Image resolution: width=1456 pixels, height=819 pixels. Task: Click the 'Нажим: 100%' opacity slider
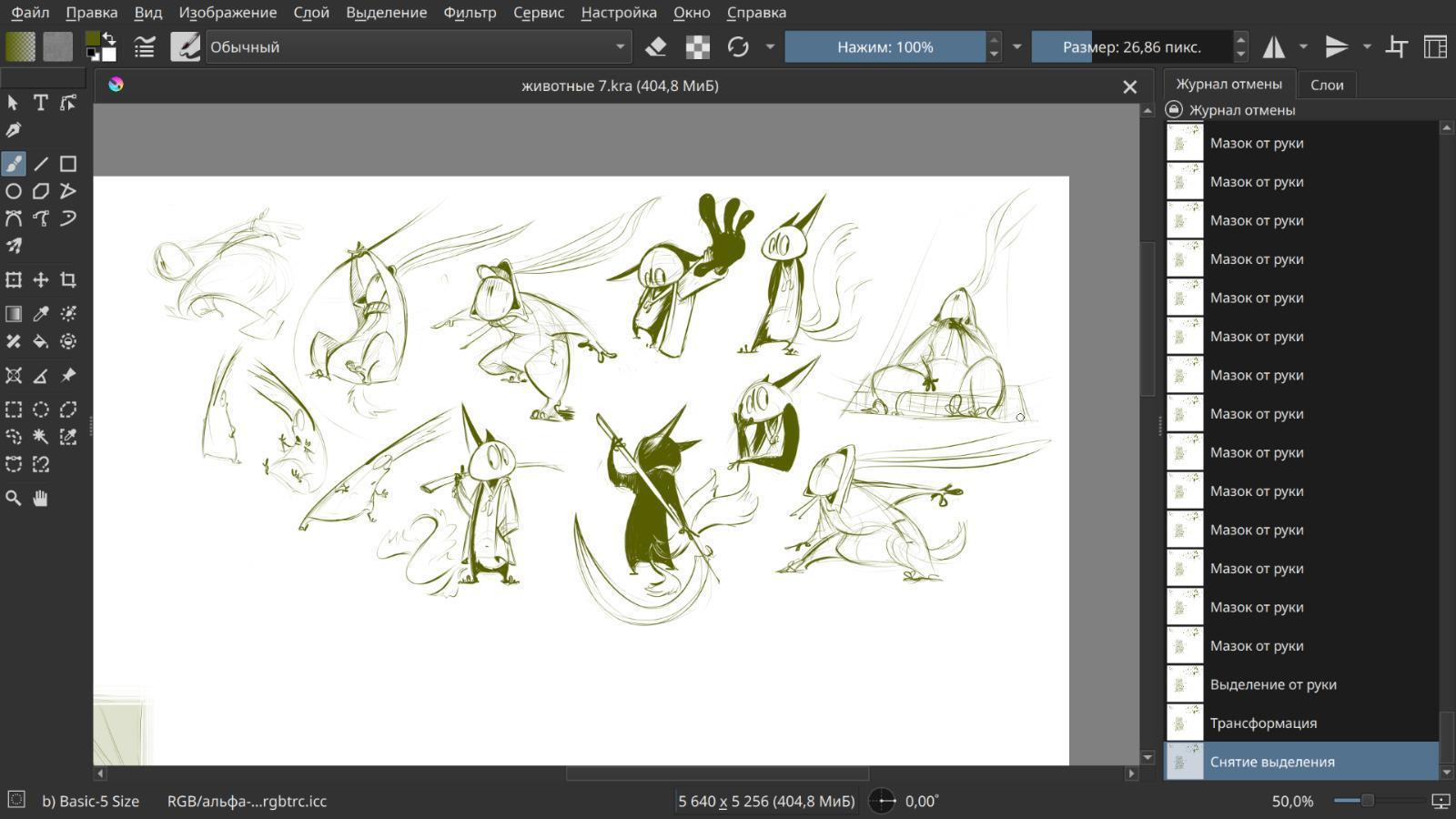tap(885, 47)
